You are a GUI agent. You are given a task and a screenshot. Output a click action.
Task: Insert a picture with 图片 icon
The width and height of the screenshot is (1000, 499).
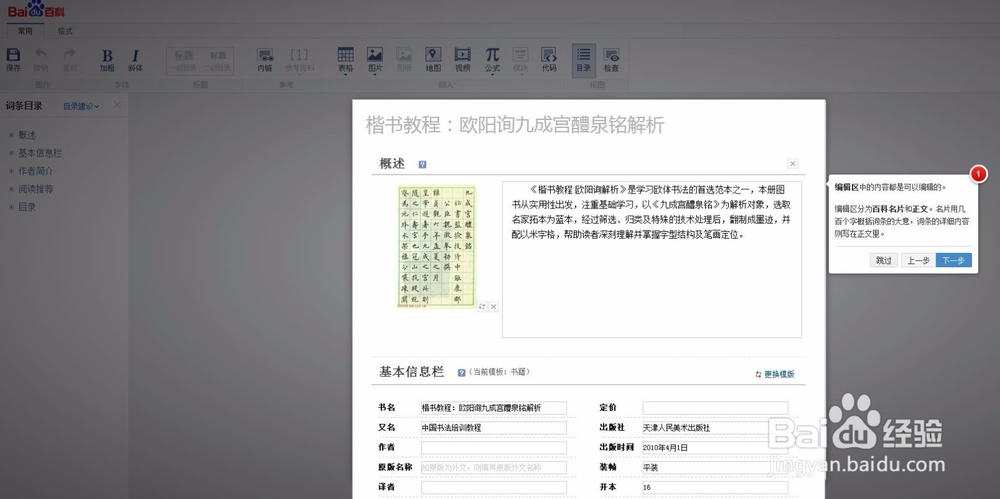coord(375,55)
